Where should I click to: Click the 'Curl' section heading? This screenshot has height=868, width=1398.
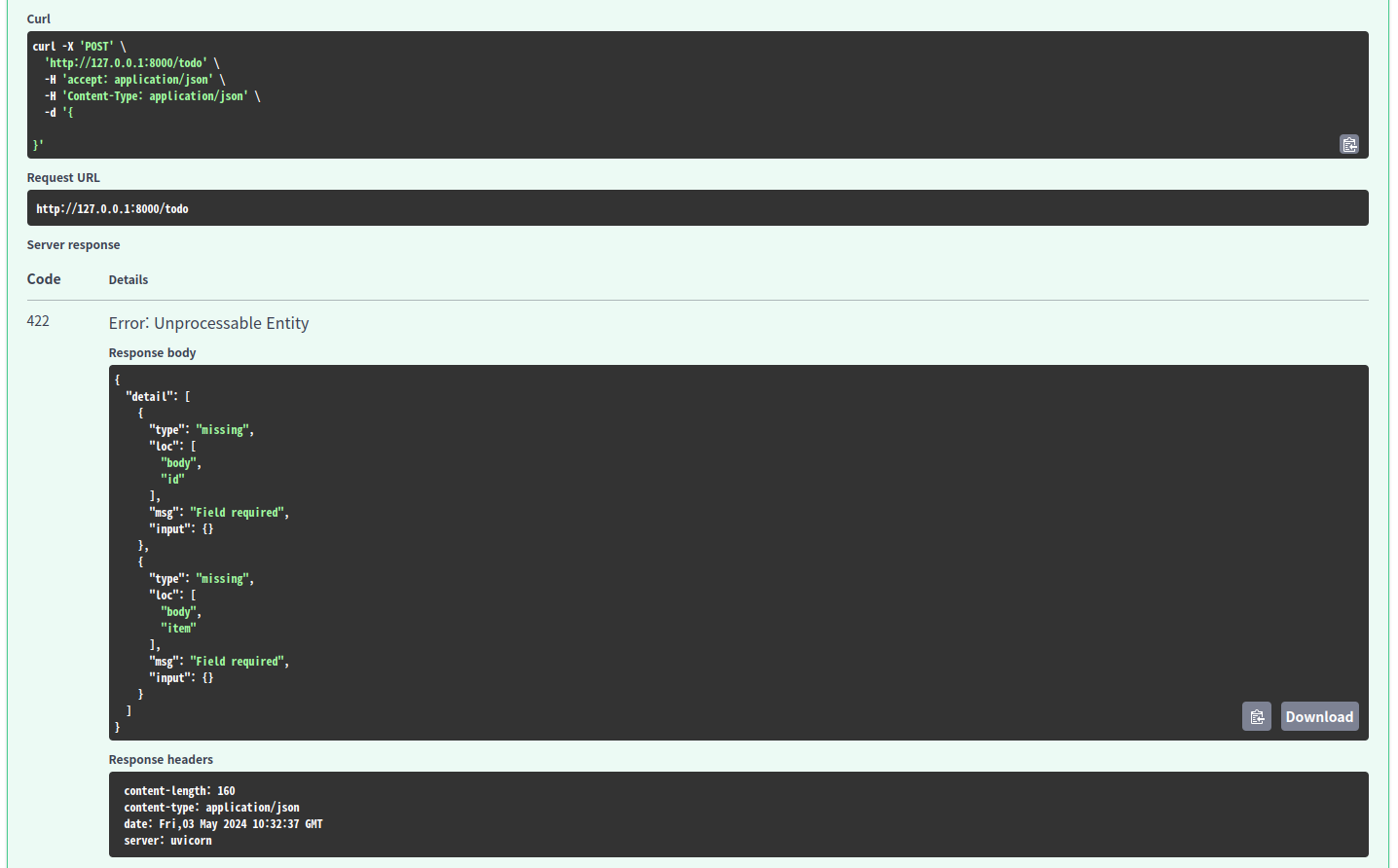(39, 18)
